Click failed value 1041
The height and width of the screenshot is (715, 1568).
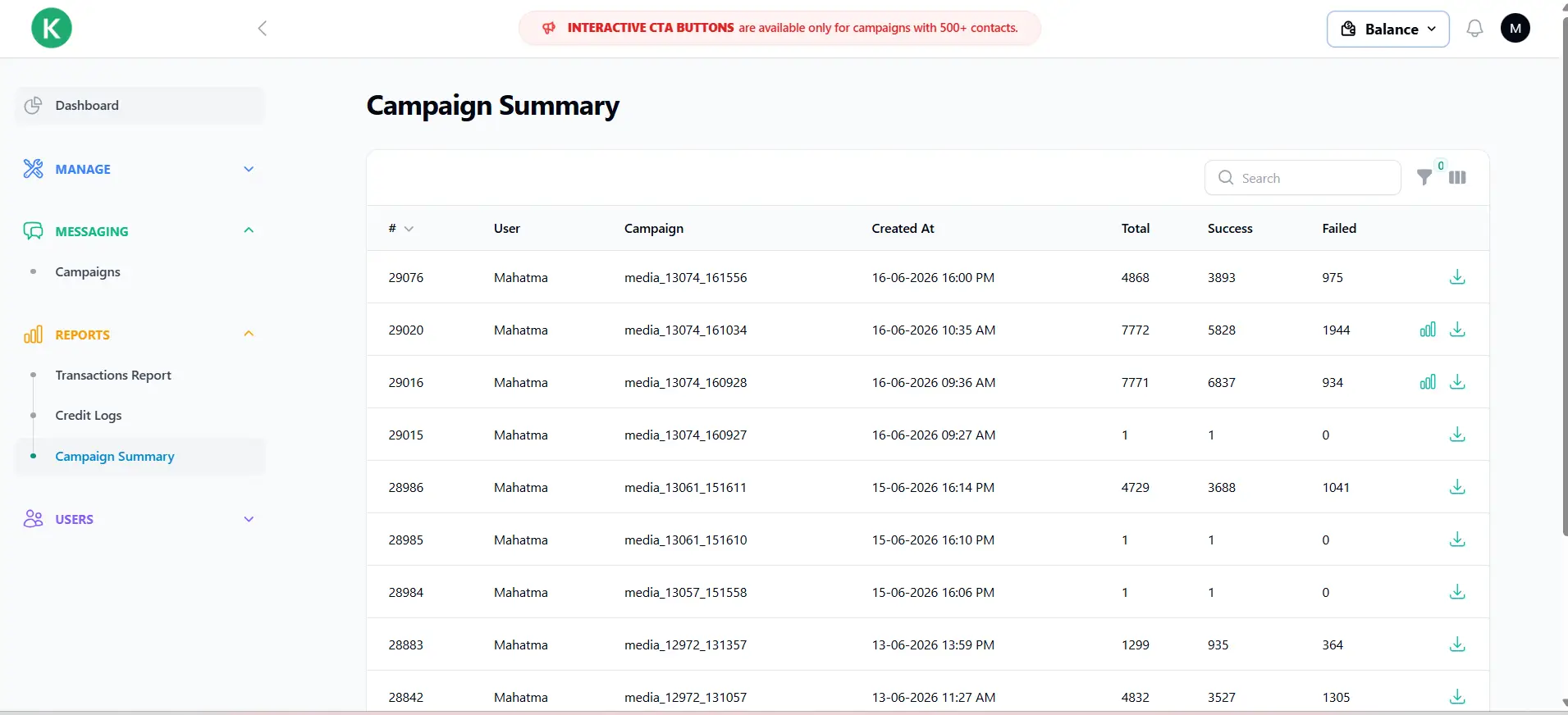point(1336,488)
